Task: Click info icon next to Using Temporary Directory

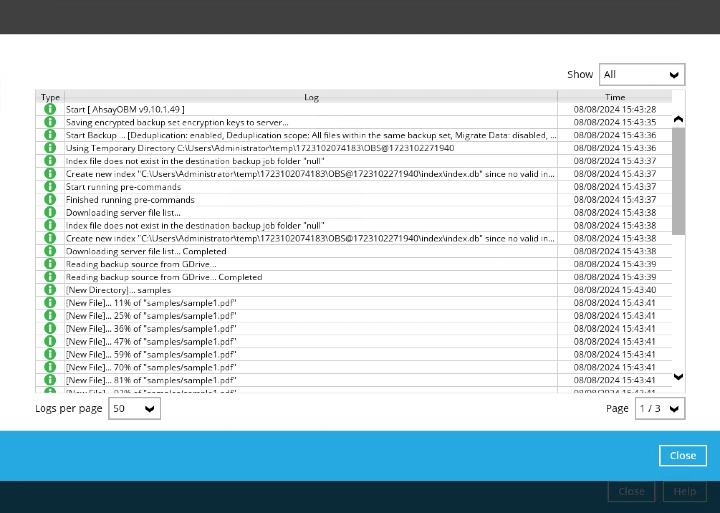Action: pyautogui.click(x=49, y=148)
